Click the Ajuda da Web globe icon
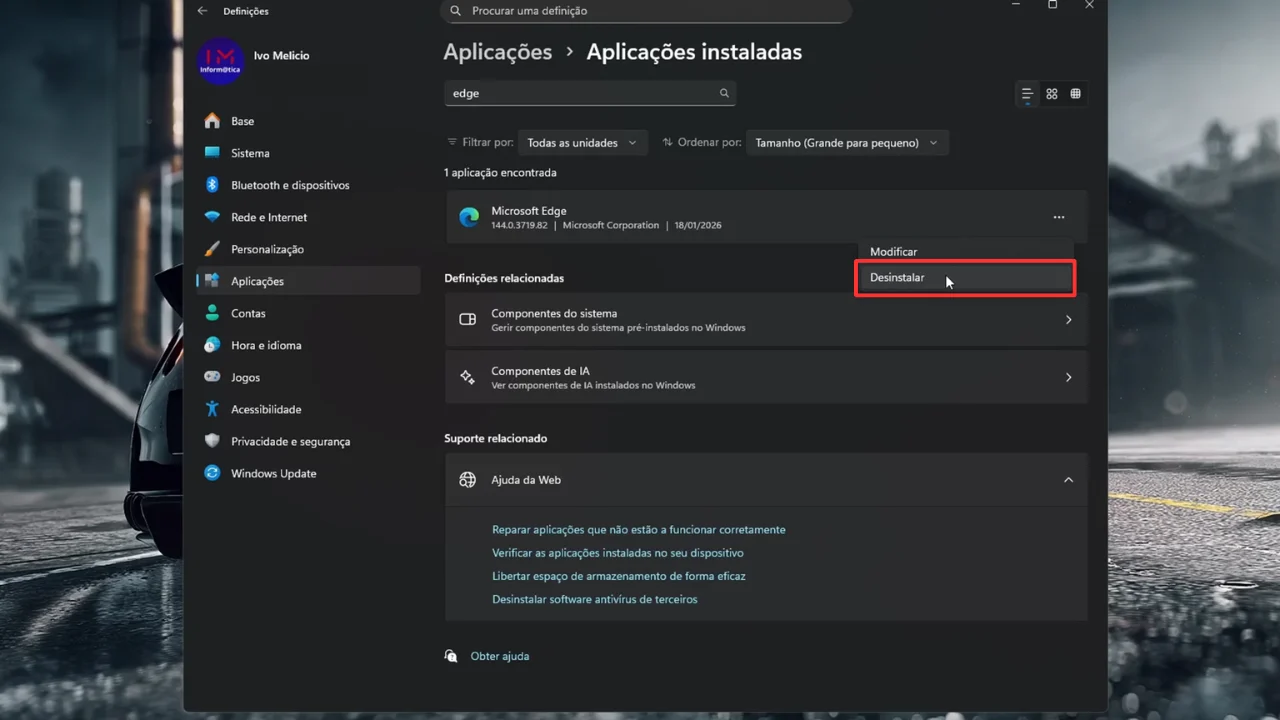The width and height of the screenshot is (1280, 720). click(467, 480)
